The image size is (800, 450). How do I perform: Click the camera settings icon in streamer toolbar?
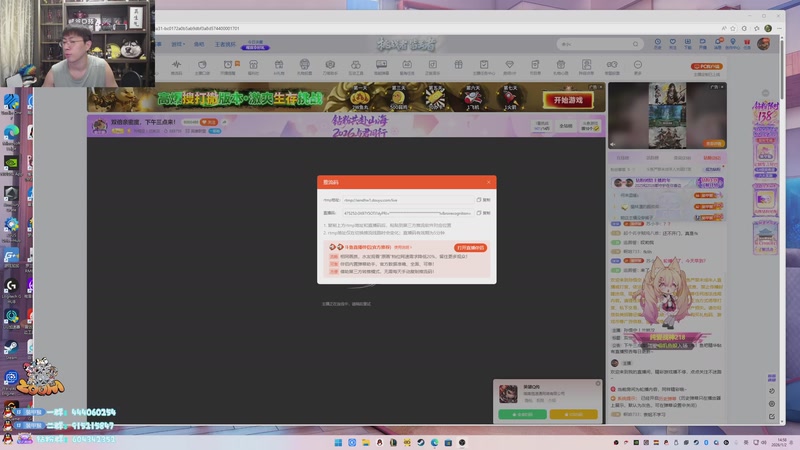[x=330, y=67]
